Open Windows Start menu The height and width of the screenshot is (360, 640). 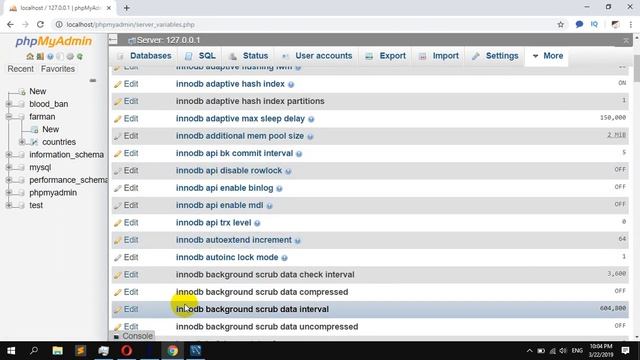(11, 351)
